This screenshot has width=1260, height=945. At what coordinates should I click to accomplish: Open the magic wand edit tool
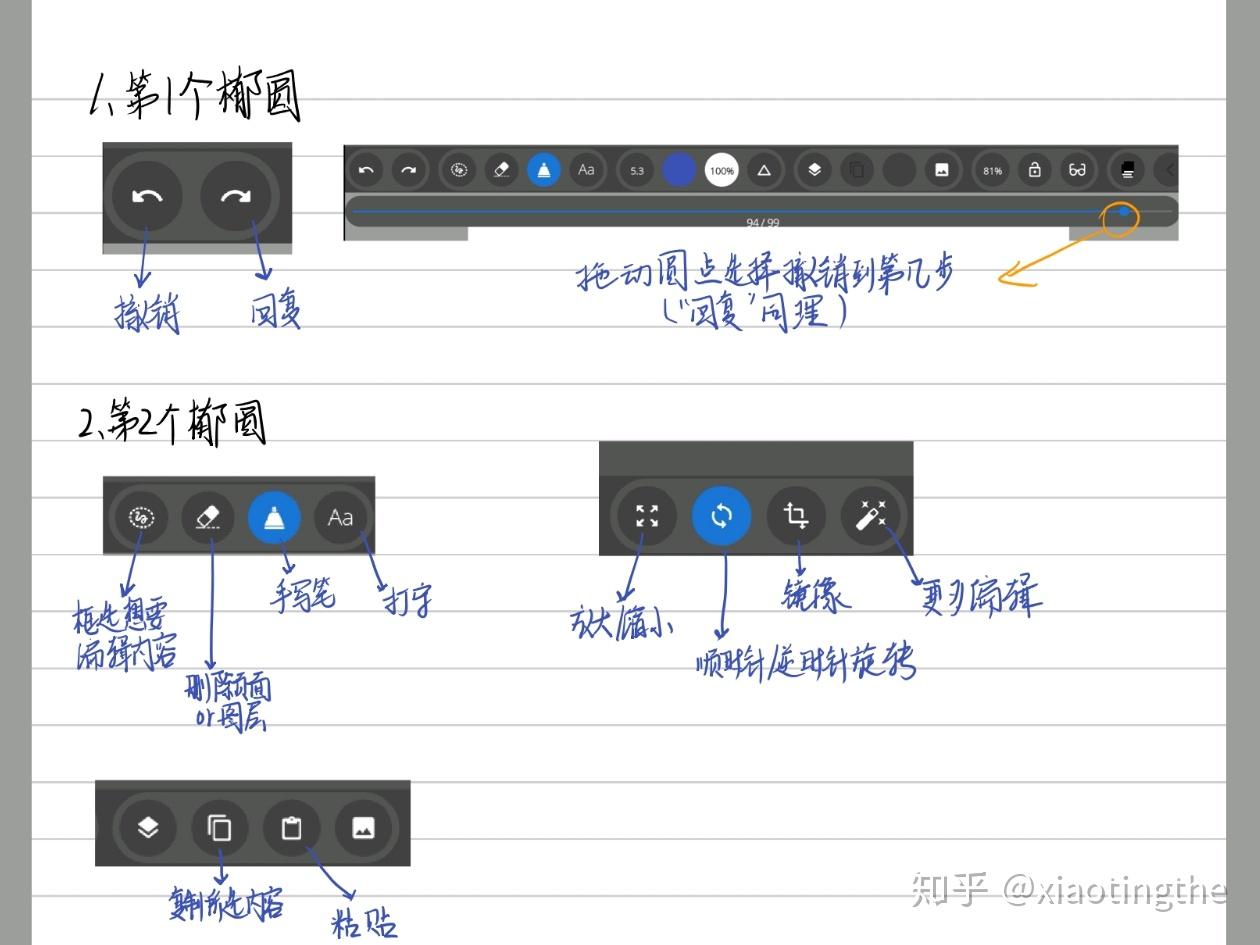click(869, 516)
